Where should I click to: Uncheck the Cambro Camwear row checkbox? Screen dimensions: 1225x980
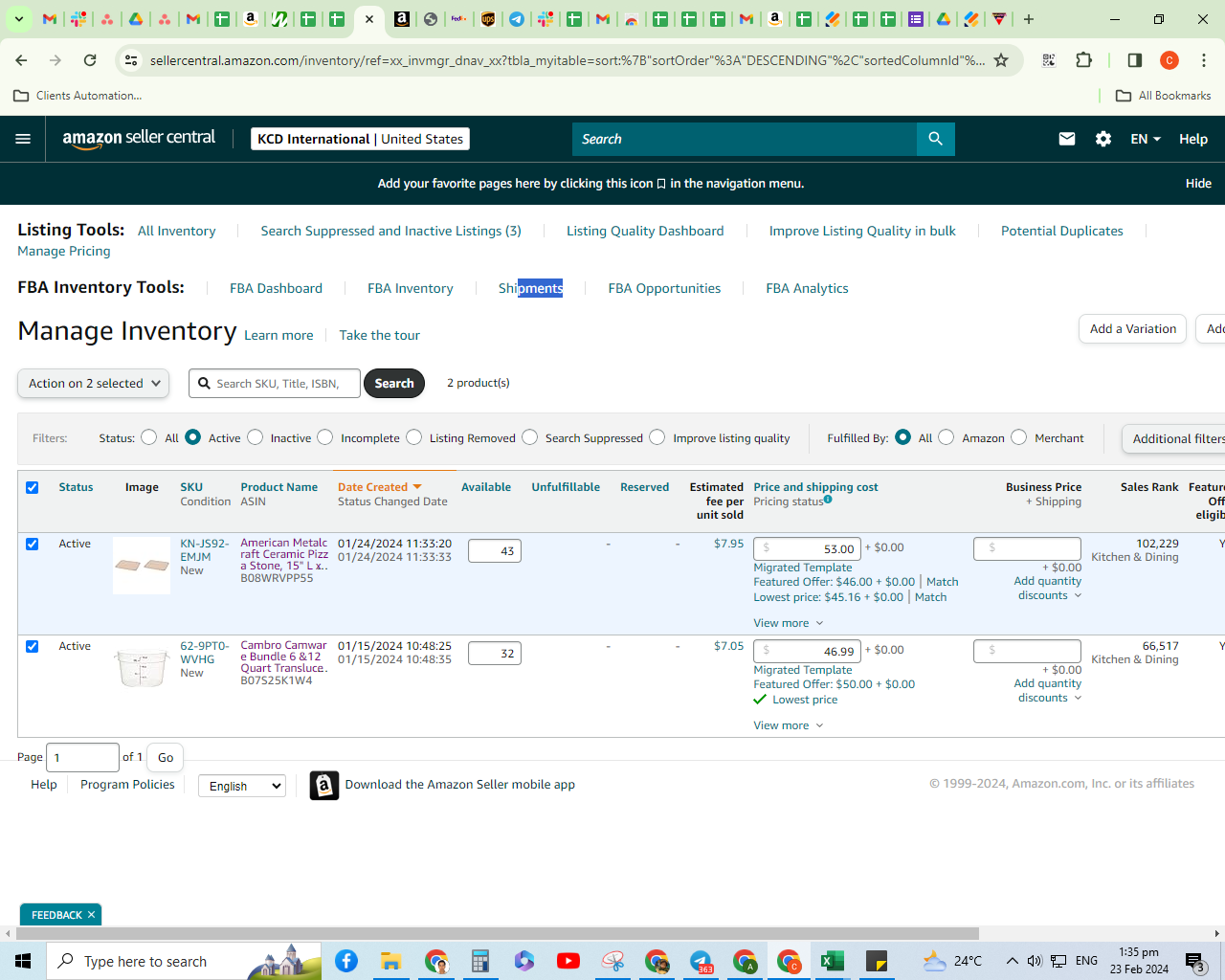tap(33, 646)
